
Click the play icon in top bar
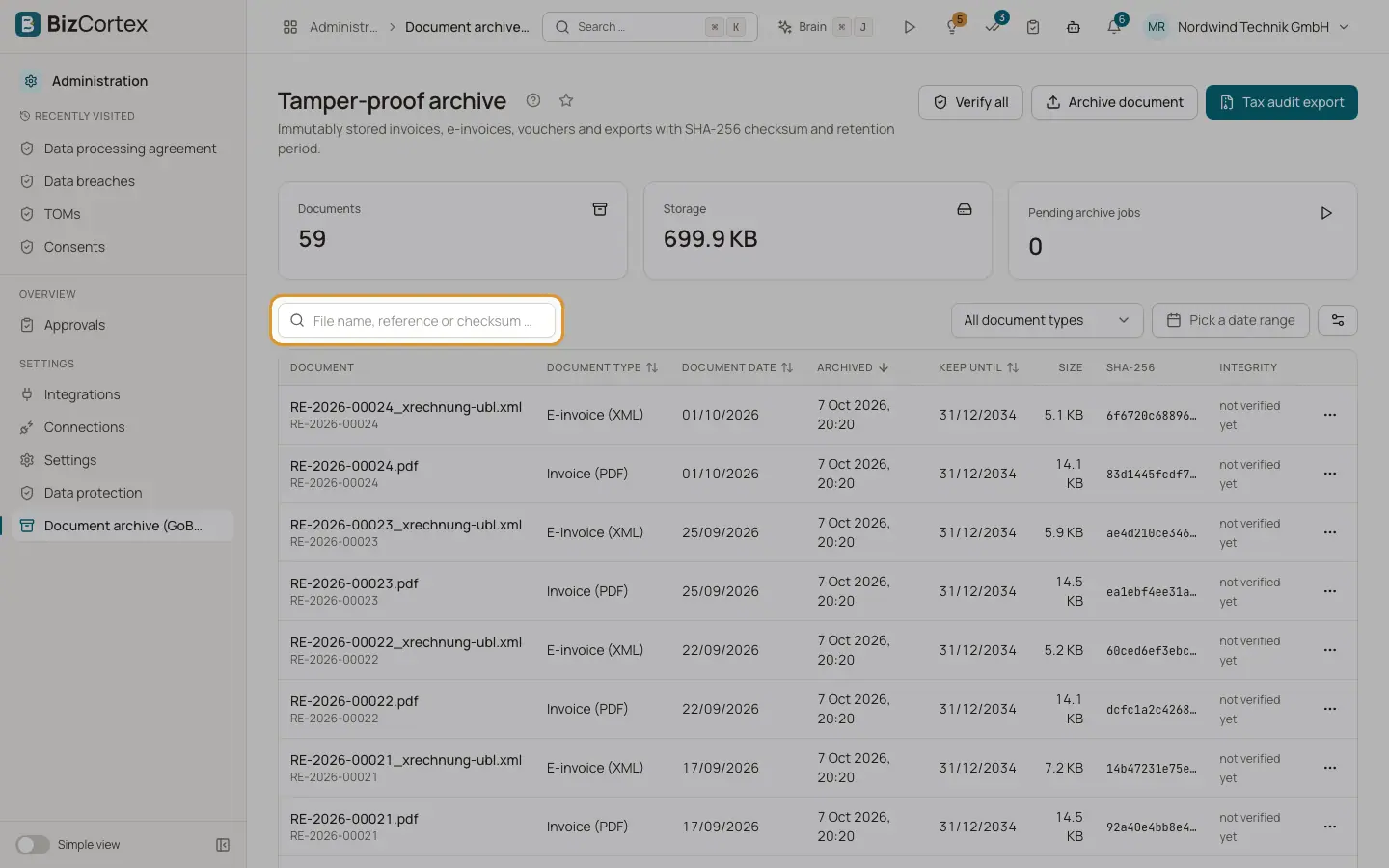coord(909,27)
